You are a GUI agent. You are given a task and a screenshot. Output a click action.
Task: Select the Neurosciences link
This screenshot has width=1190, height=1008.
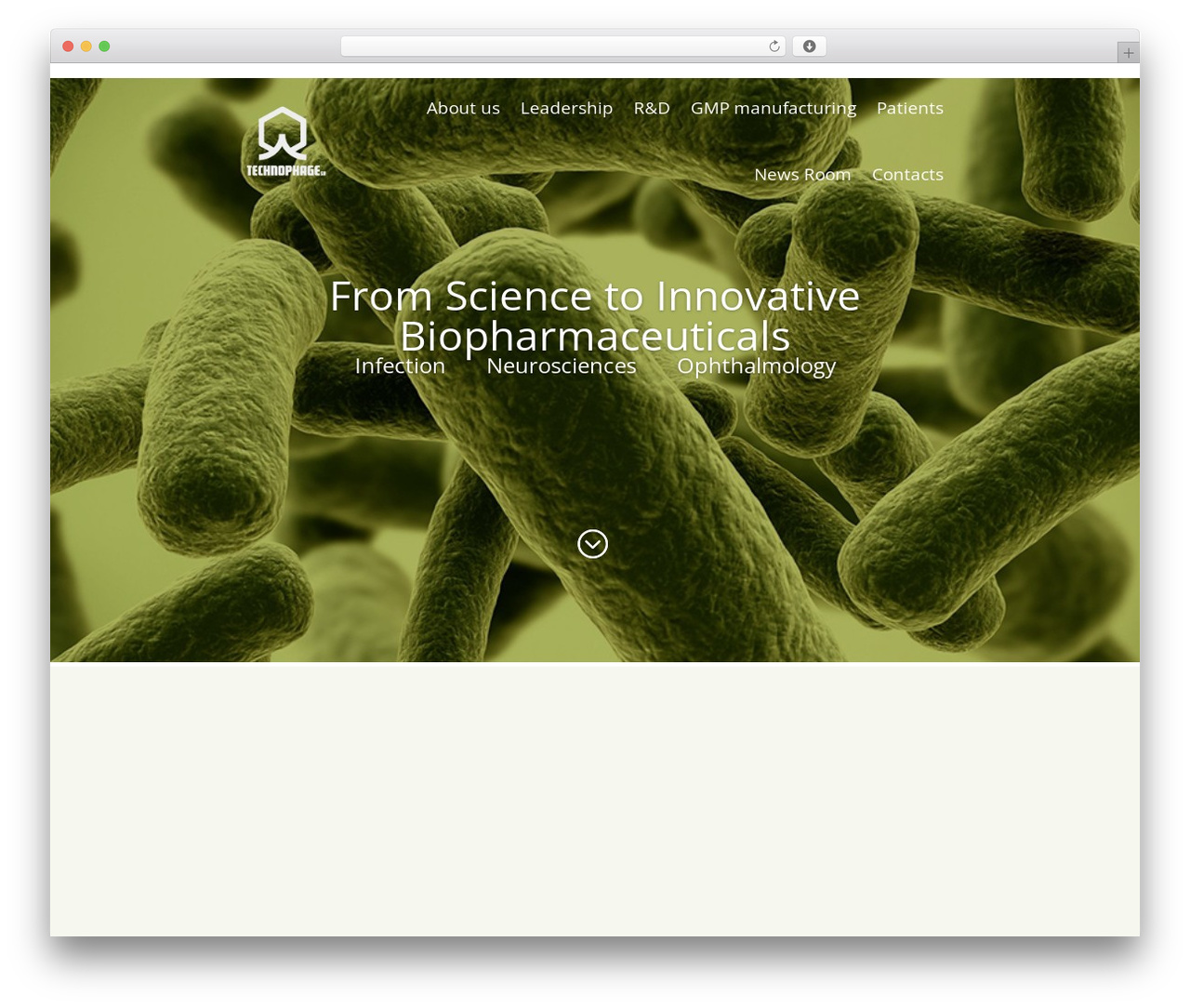pos(562,366)
